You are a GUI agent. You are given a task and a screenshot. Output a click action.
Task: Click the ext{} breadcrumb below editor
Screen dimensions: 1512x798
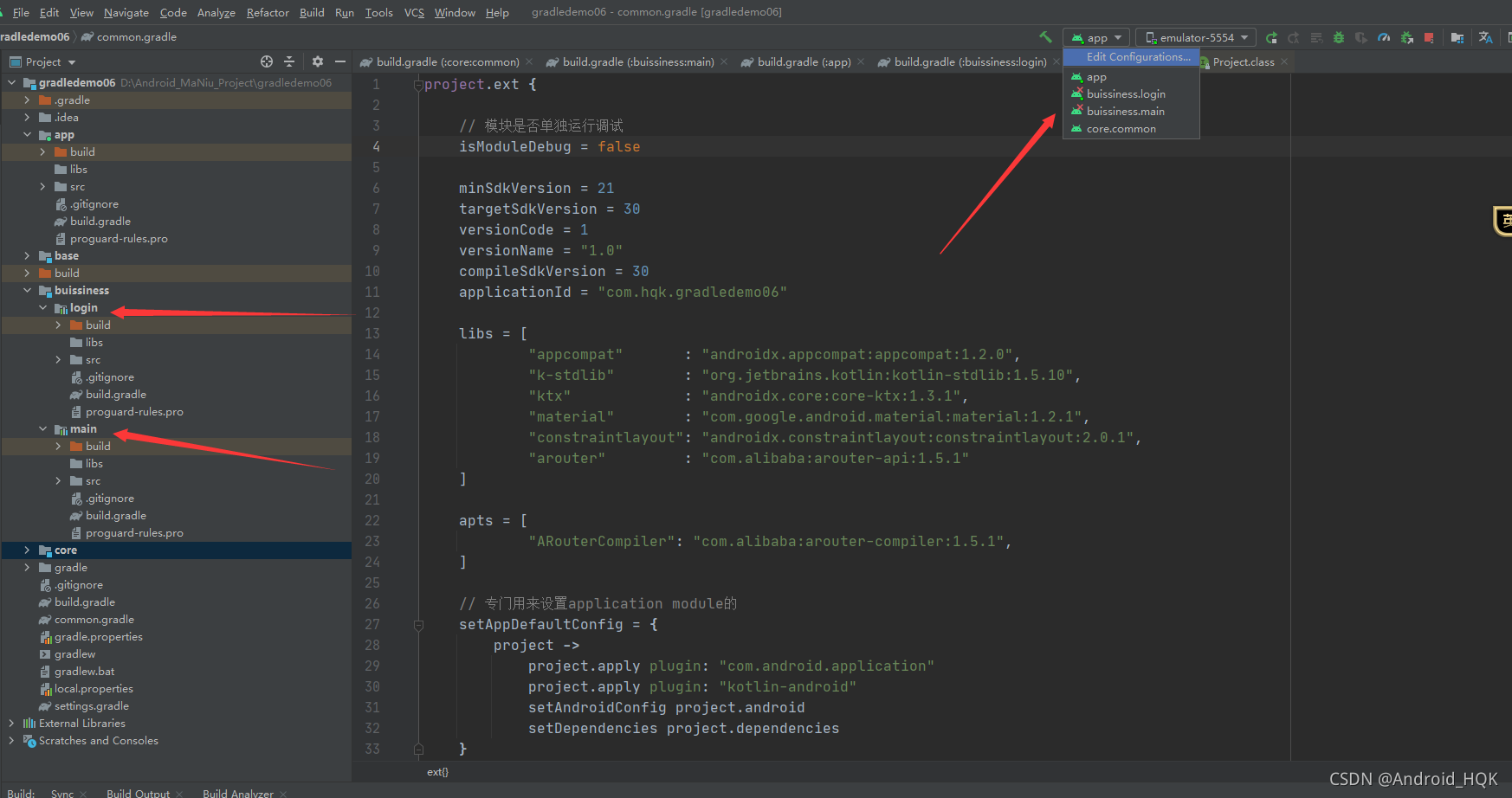point(437,771)
